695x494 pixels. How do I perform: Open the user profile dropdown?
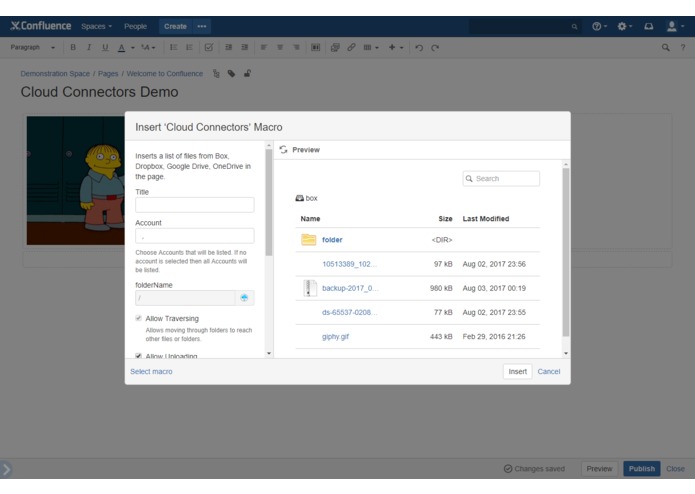[675, 26]
